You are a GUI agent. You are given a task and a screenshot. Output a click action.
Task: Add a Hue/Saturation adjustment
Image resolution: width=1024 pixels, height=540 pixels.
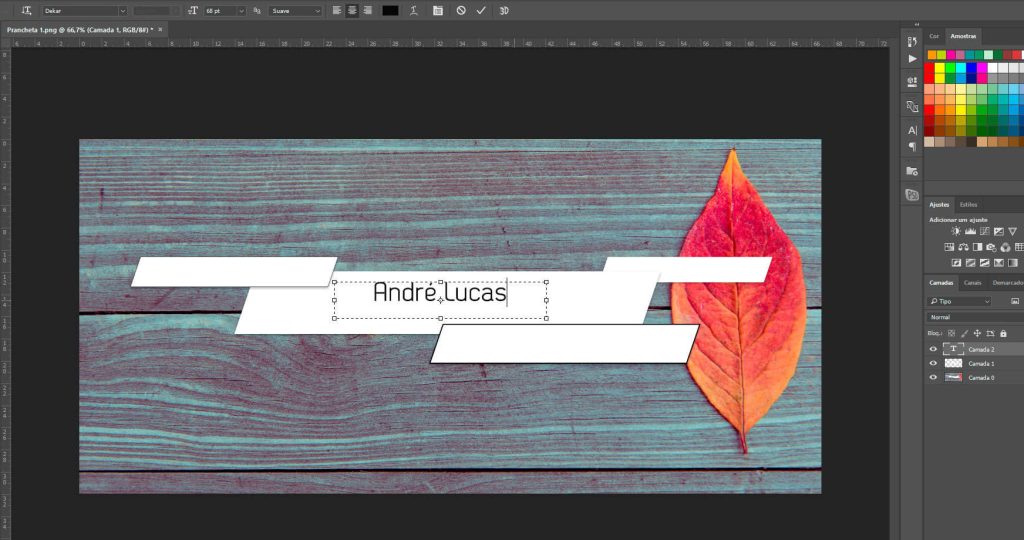coord(949,247)
